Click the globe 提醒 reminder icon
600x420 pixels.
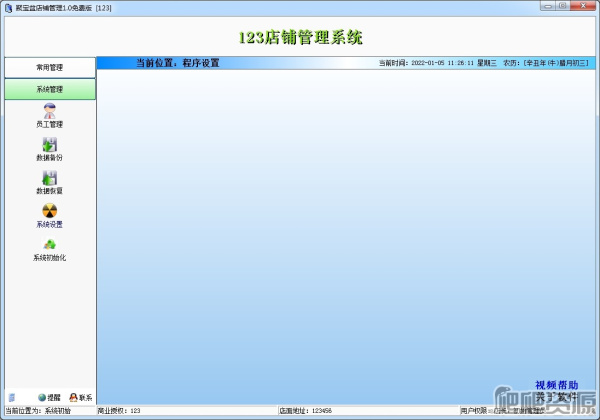(x=49, y=398)
